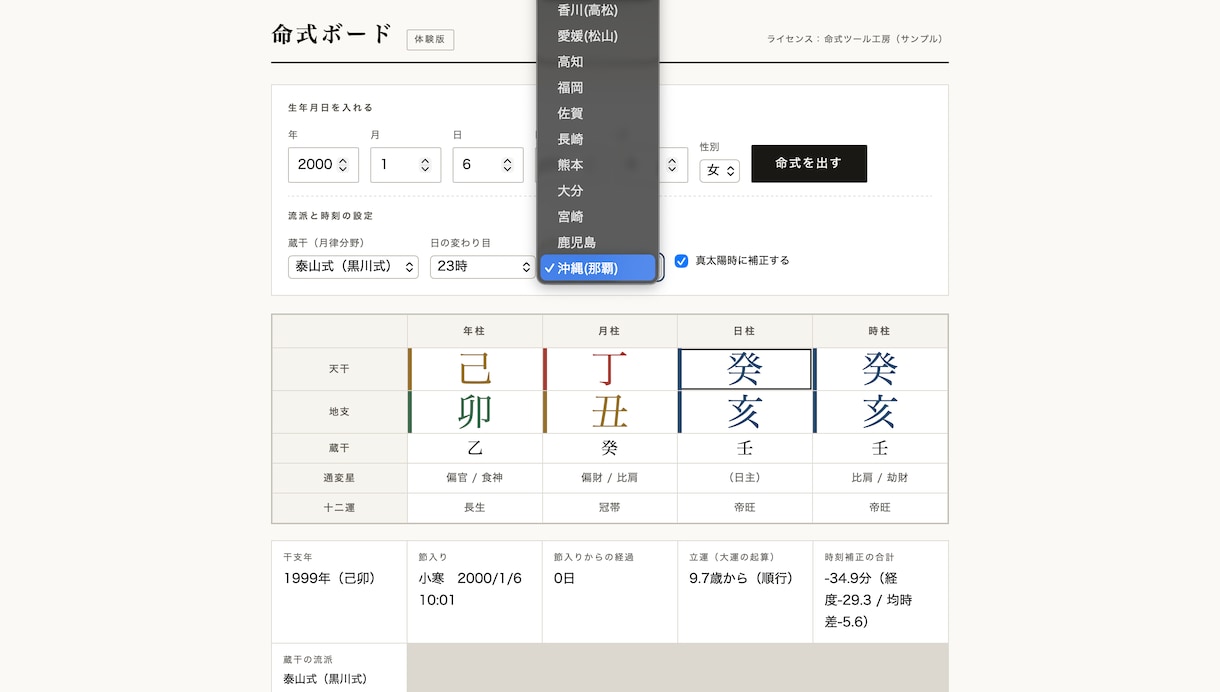1220x692 pixels.
Task: Click the （日主） cell
Action: pos(745,478)
